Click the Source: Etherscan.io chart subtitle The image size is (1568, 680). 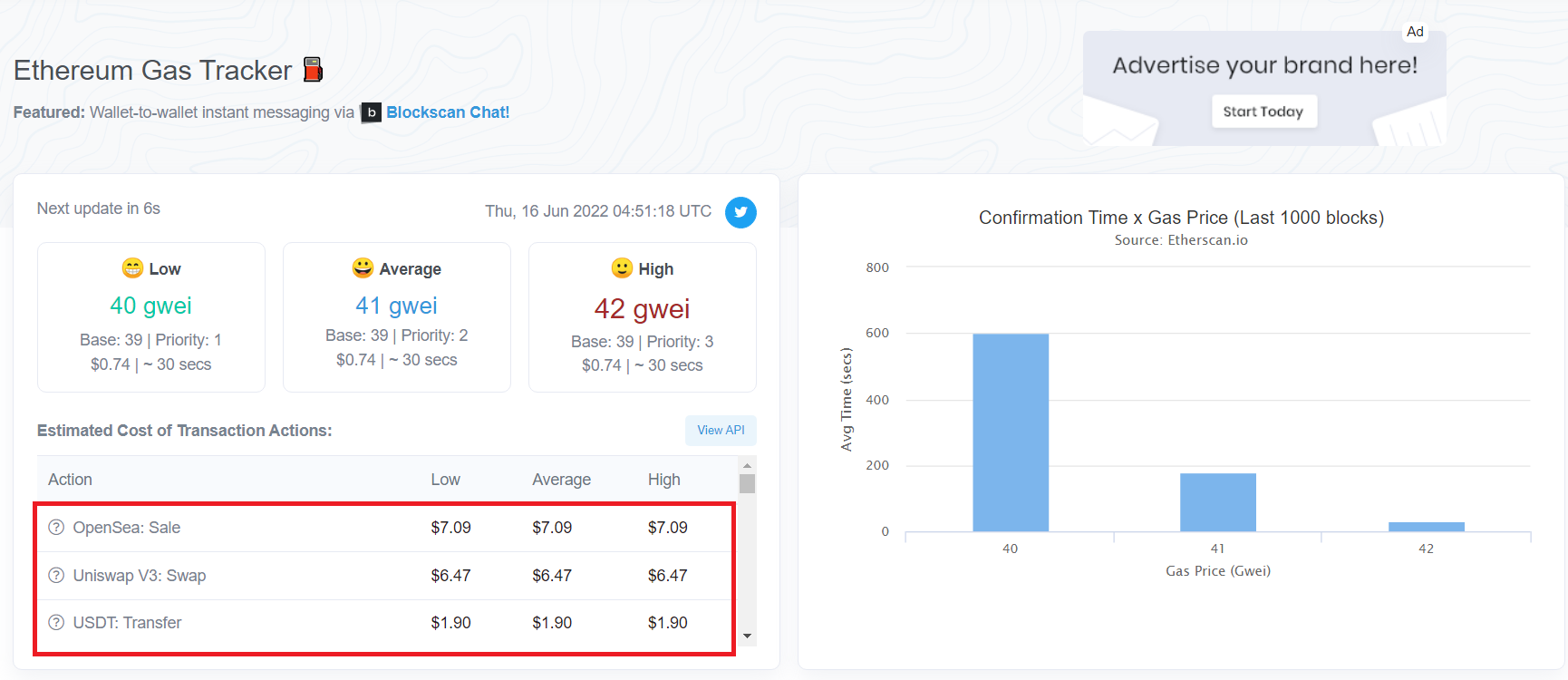coord(1181,240)
